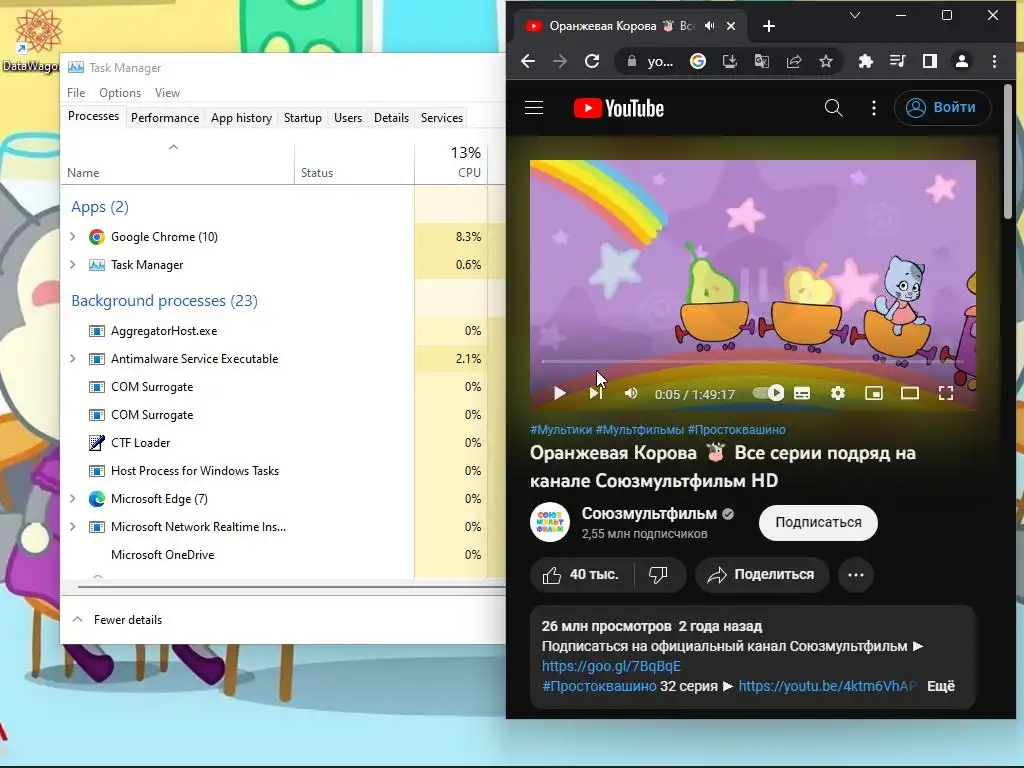Viewport: 1024px width, 768px height.
Task: Click the YouTube page vertical scrollbar
Action: (x=1008, y=150)
